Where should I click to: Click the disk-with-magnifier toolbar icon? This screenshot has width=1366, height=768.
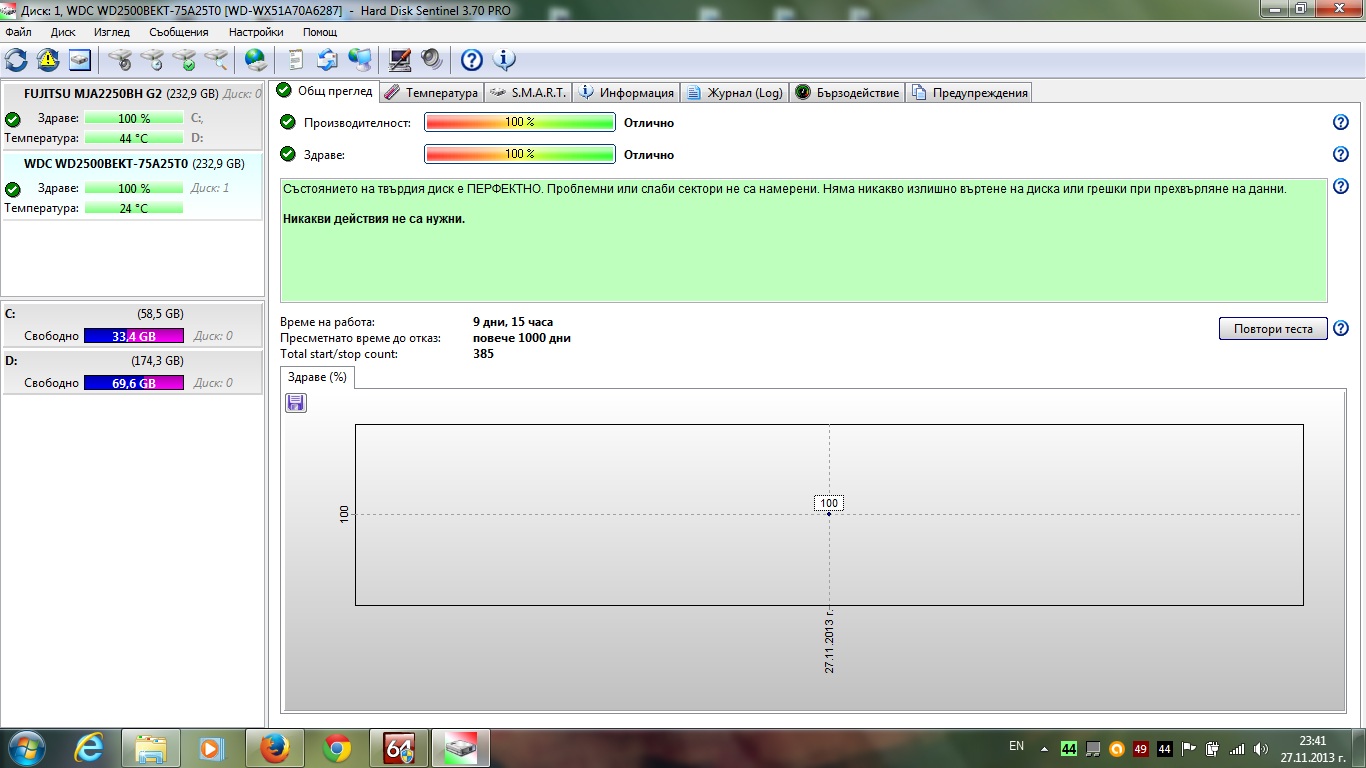pyautogui.click(x=216, y=60)
